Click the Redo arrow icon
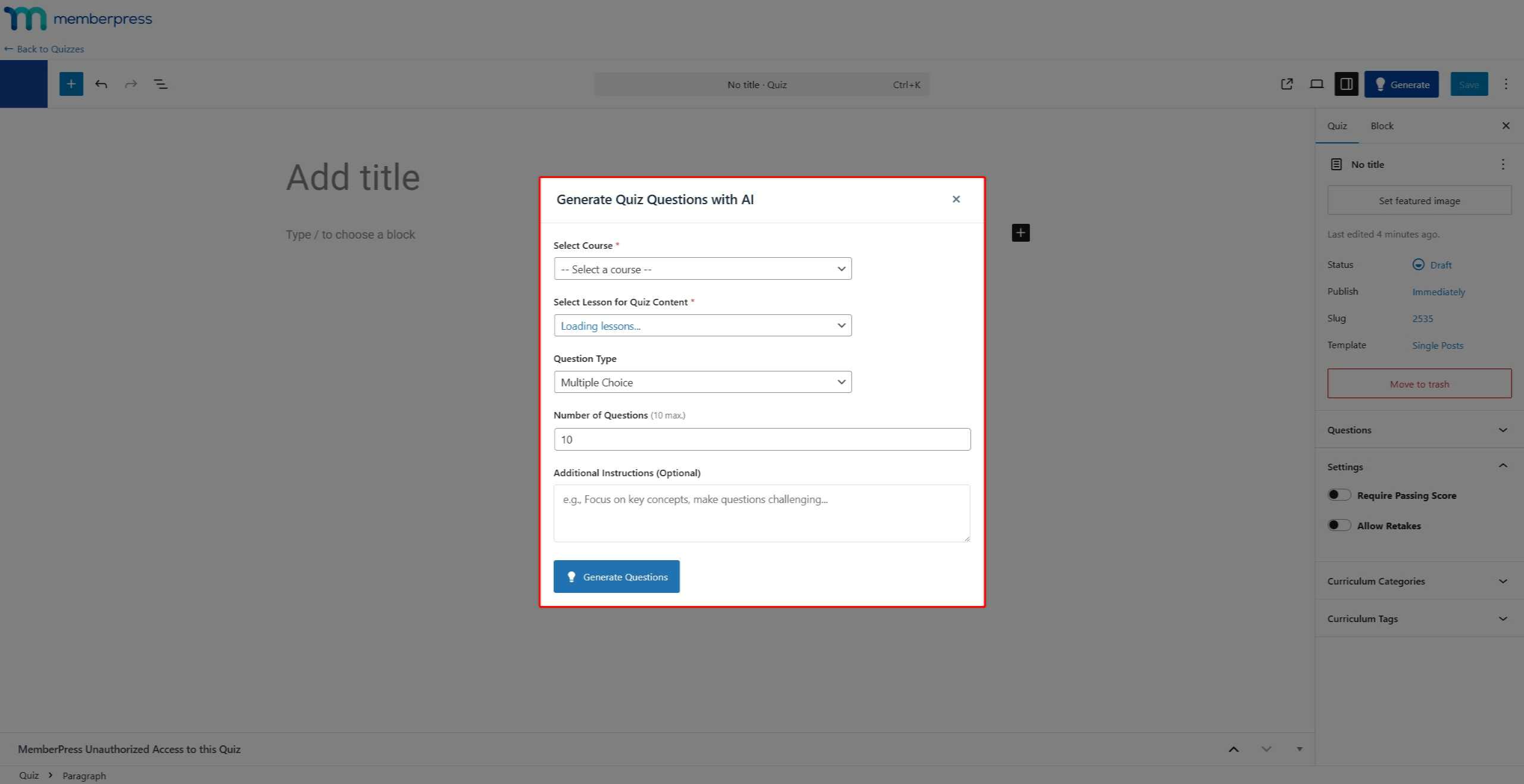The image size is (1524, 784). (130, 84)
